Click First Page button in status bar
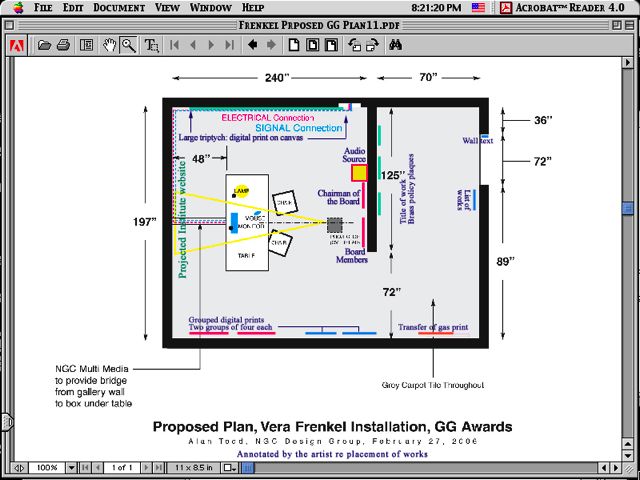640x480 pixels. (85, 468)
